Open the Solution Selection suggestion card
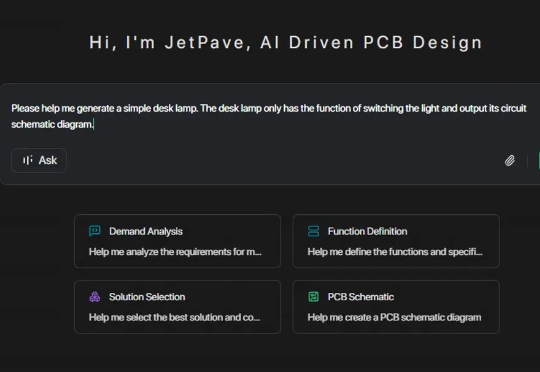The height and width of the screenshot is (372, 540). [x=177, y=307]
